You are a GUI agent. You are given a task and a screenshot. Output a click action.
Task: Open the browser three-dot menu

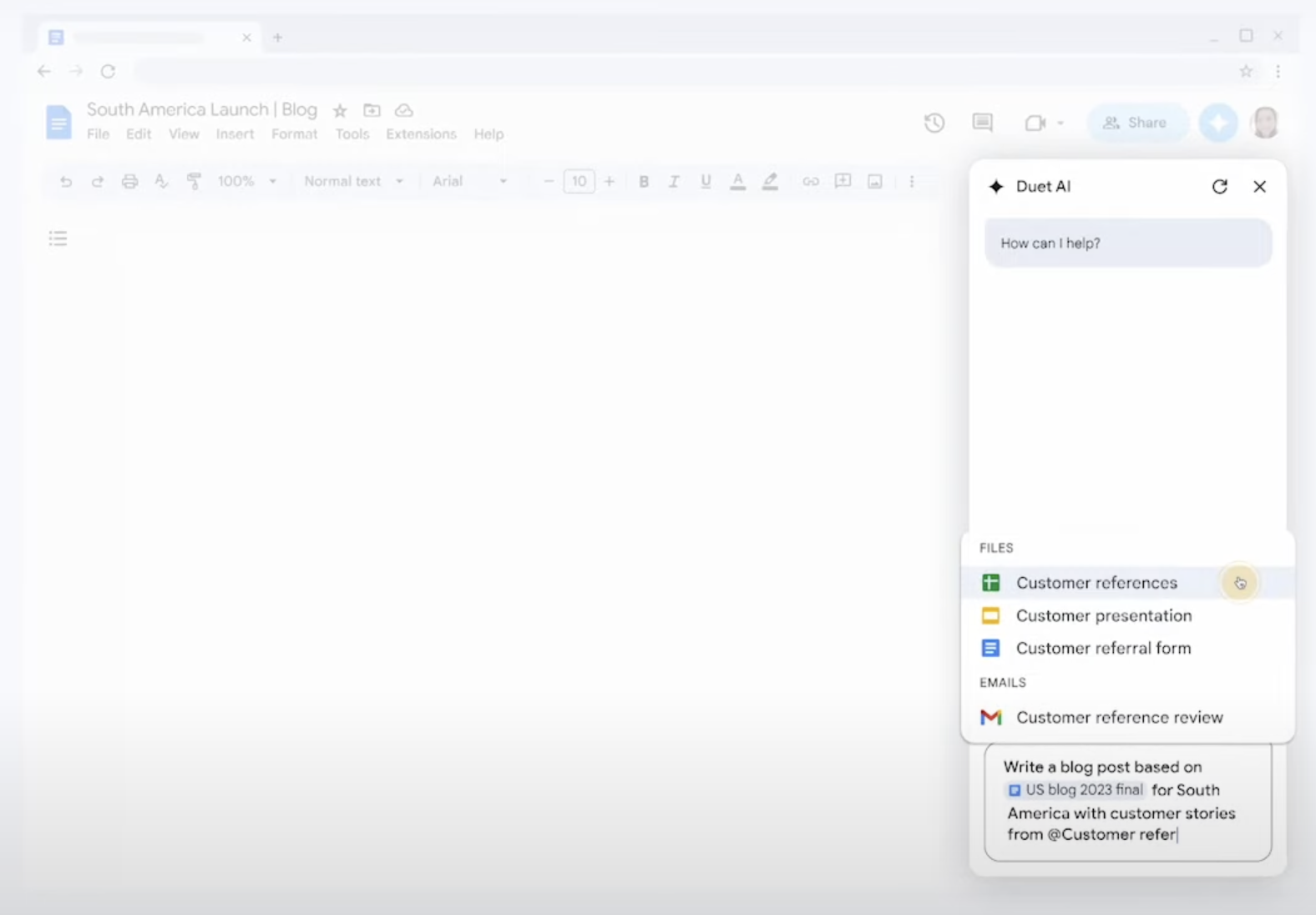point(1278,72)
